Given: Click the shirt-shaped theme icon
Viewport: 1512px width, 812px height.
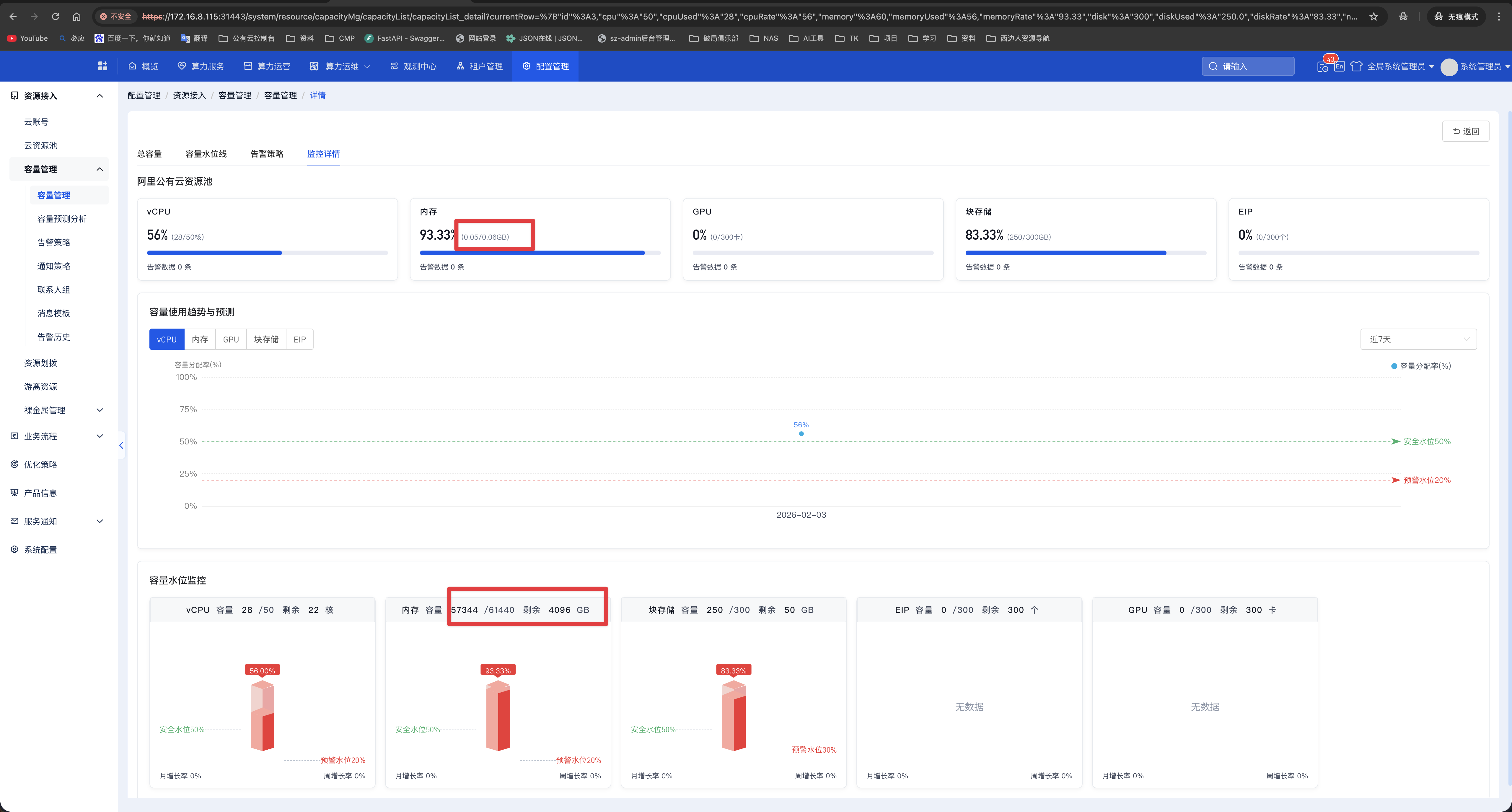Looking at the screenshot, I should [x=1356, y=66].
